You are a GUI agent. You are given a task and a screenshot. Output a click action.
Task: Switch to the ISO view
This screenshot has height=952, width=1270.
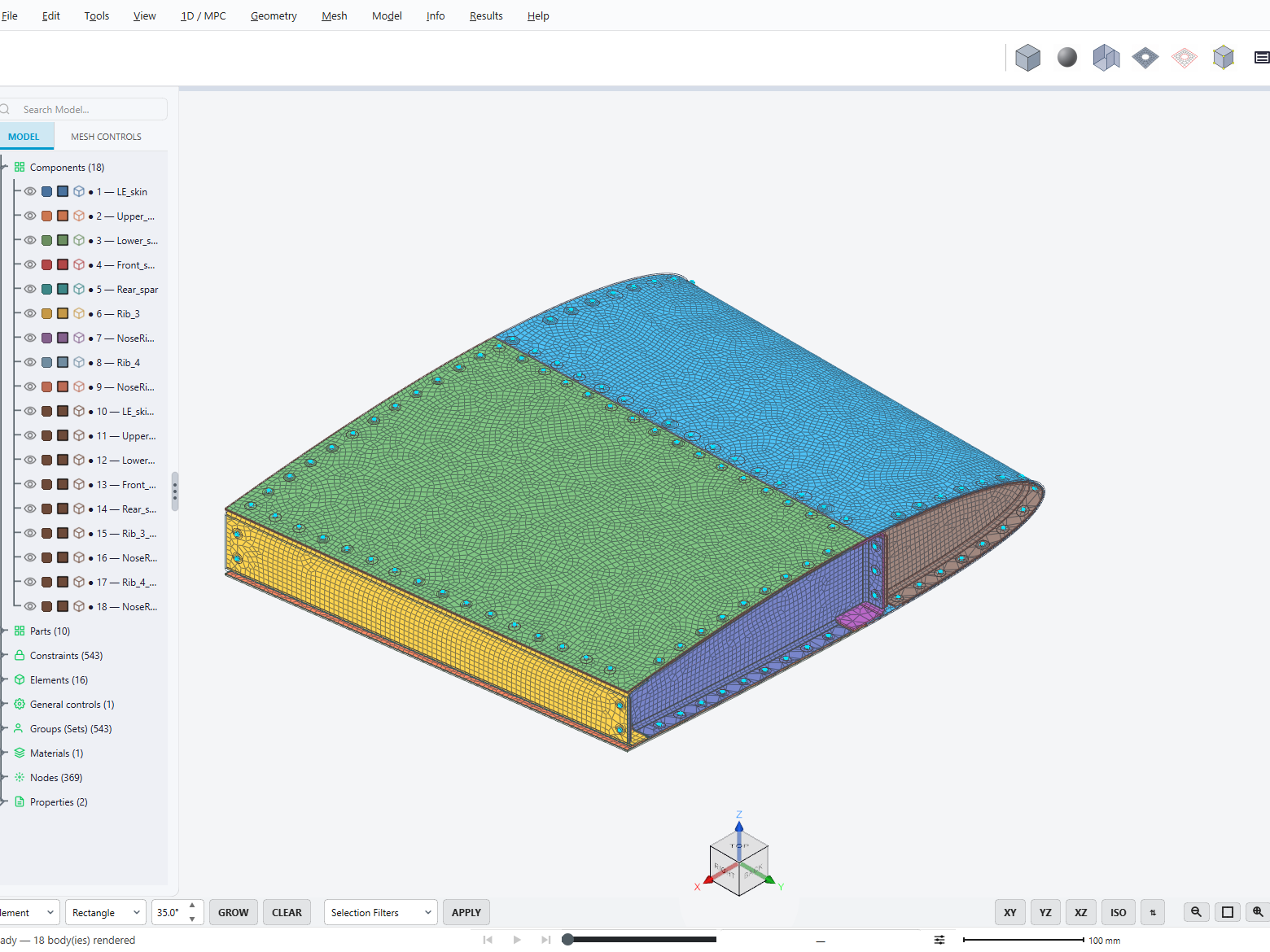1119,912
